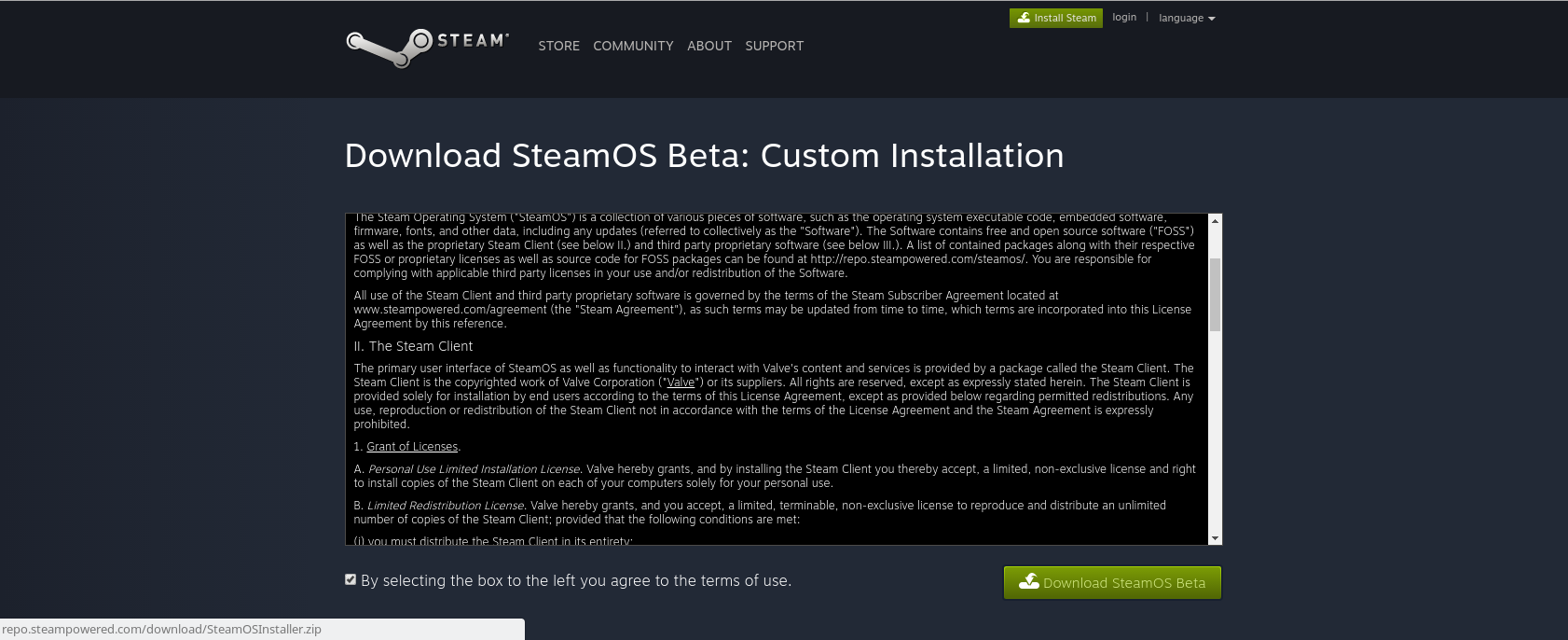The image size is (1568, 640).
Task: Open the ABOUT page
Action: (709, 46)
